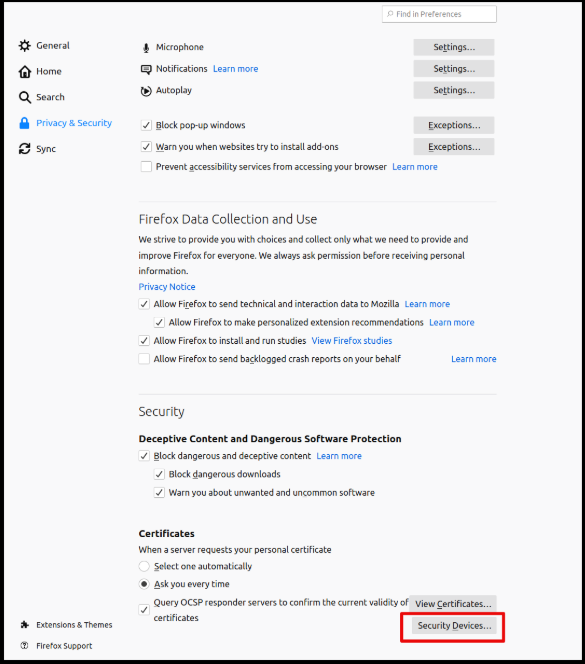Viewport: 585px width, 664px height.
Task: Focus the Find in Preferences field
Action: (x=439, y=14)
